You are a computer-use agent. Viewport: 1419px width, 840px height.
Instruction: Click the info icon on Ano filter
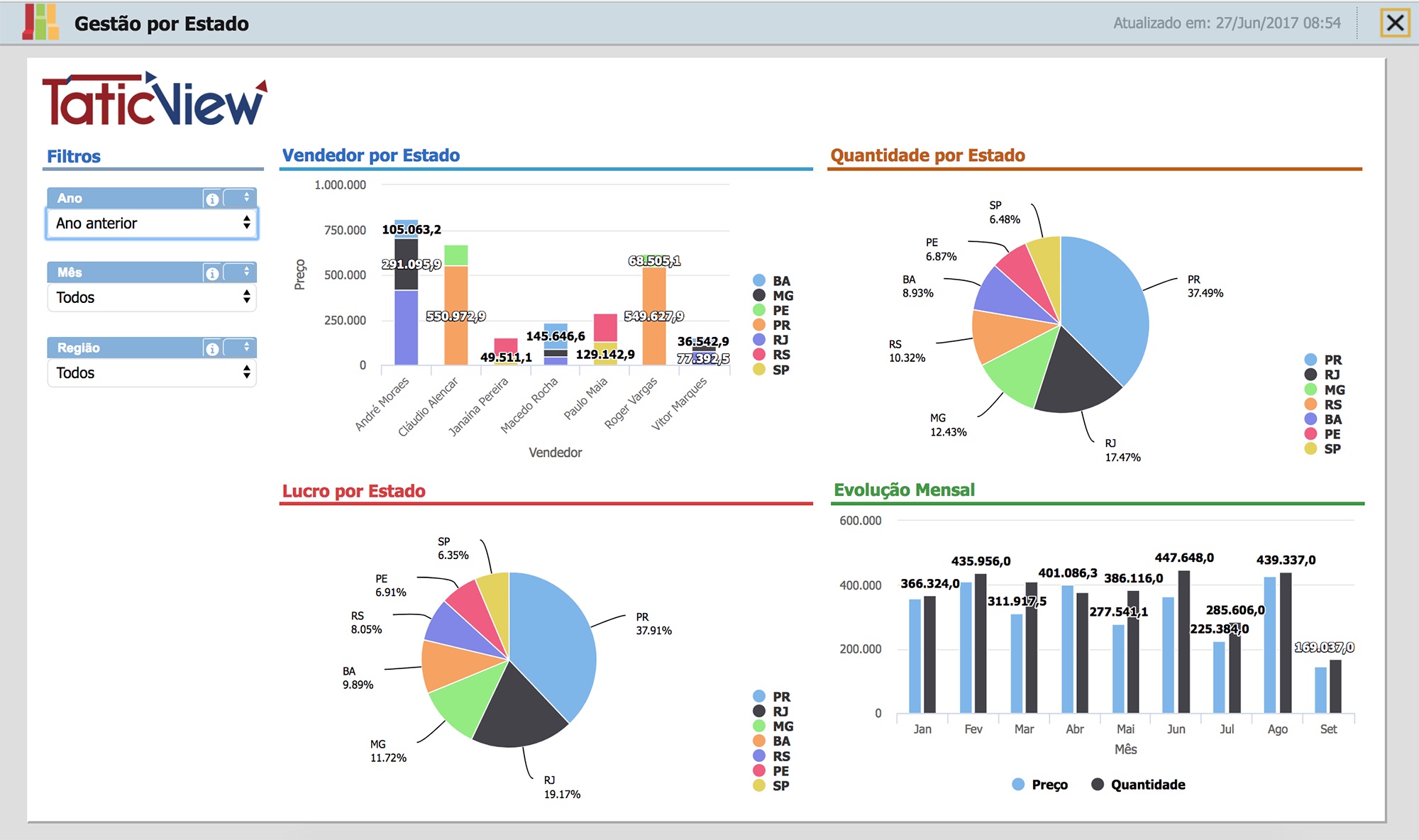click(x=212, y=199)
